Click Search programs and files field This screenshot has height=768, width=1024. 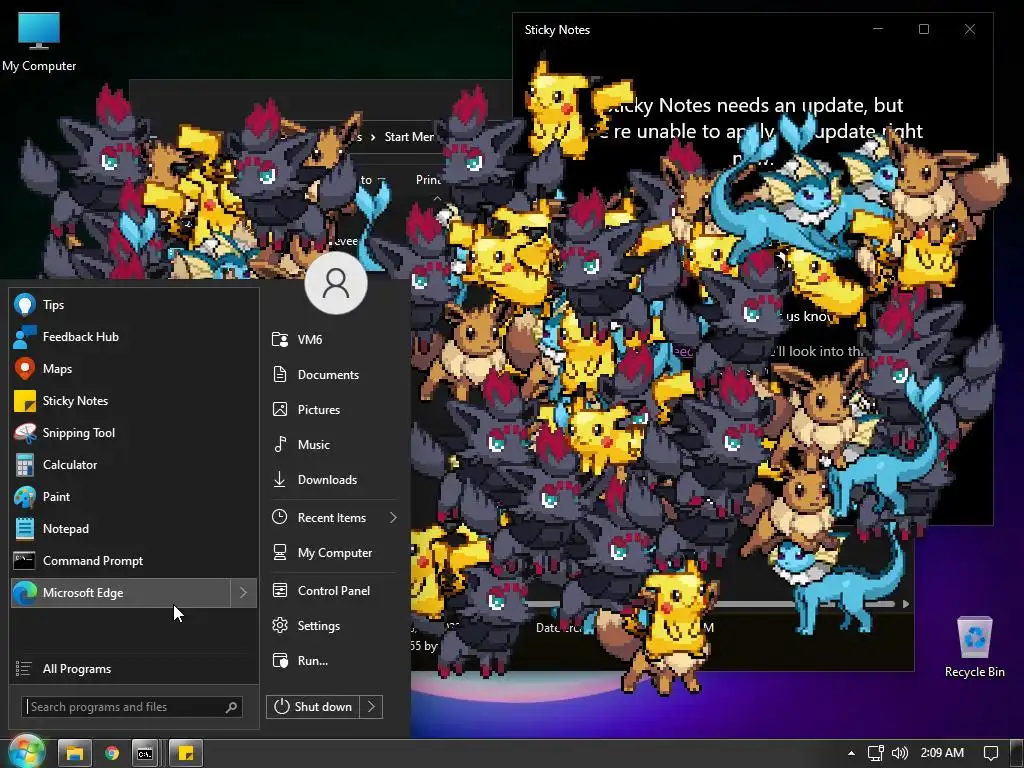point(132,707)
